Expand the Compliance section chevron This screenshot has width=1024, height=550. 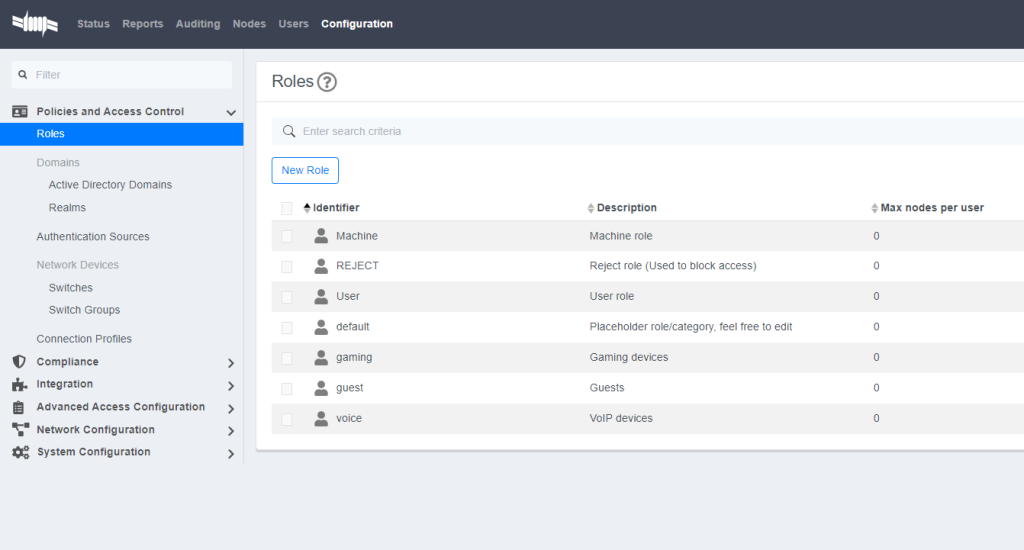pos(231,363)
